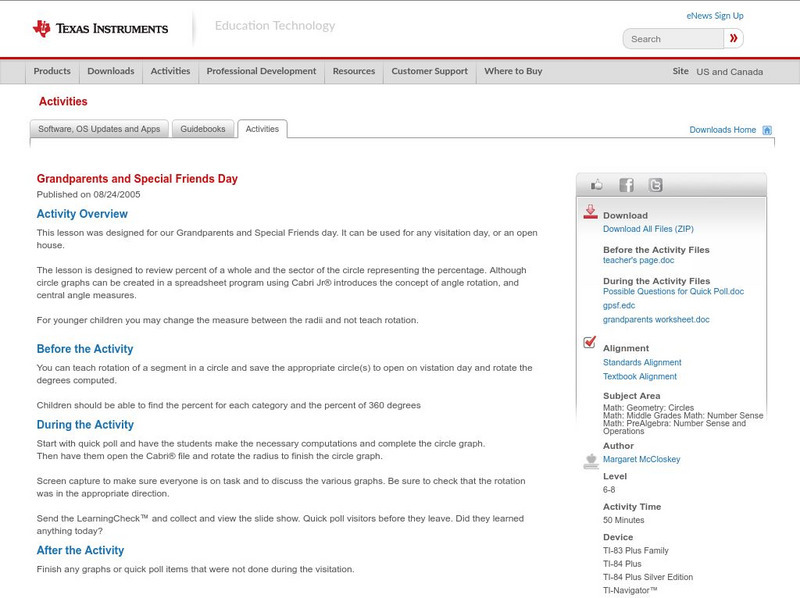Go to the Downloads Home link

pos(722,130)
